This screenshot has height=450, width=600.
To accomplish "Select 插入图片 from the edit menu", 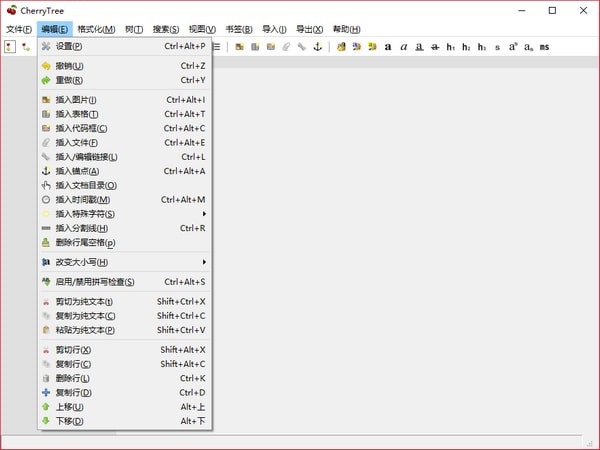I will pyautogui.click(x=76, y=100).
